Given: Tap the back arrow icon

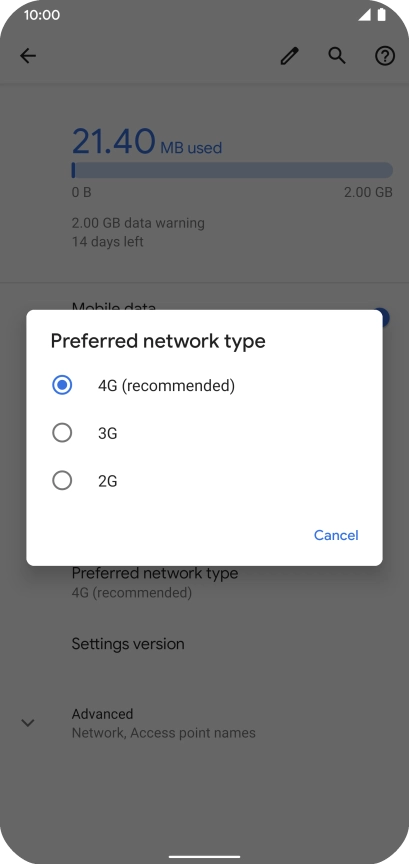Looking at the screenshot, I should pyautogui.click(x=28, y=56).
